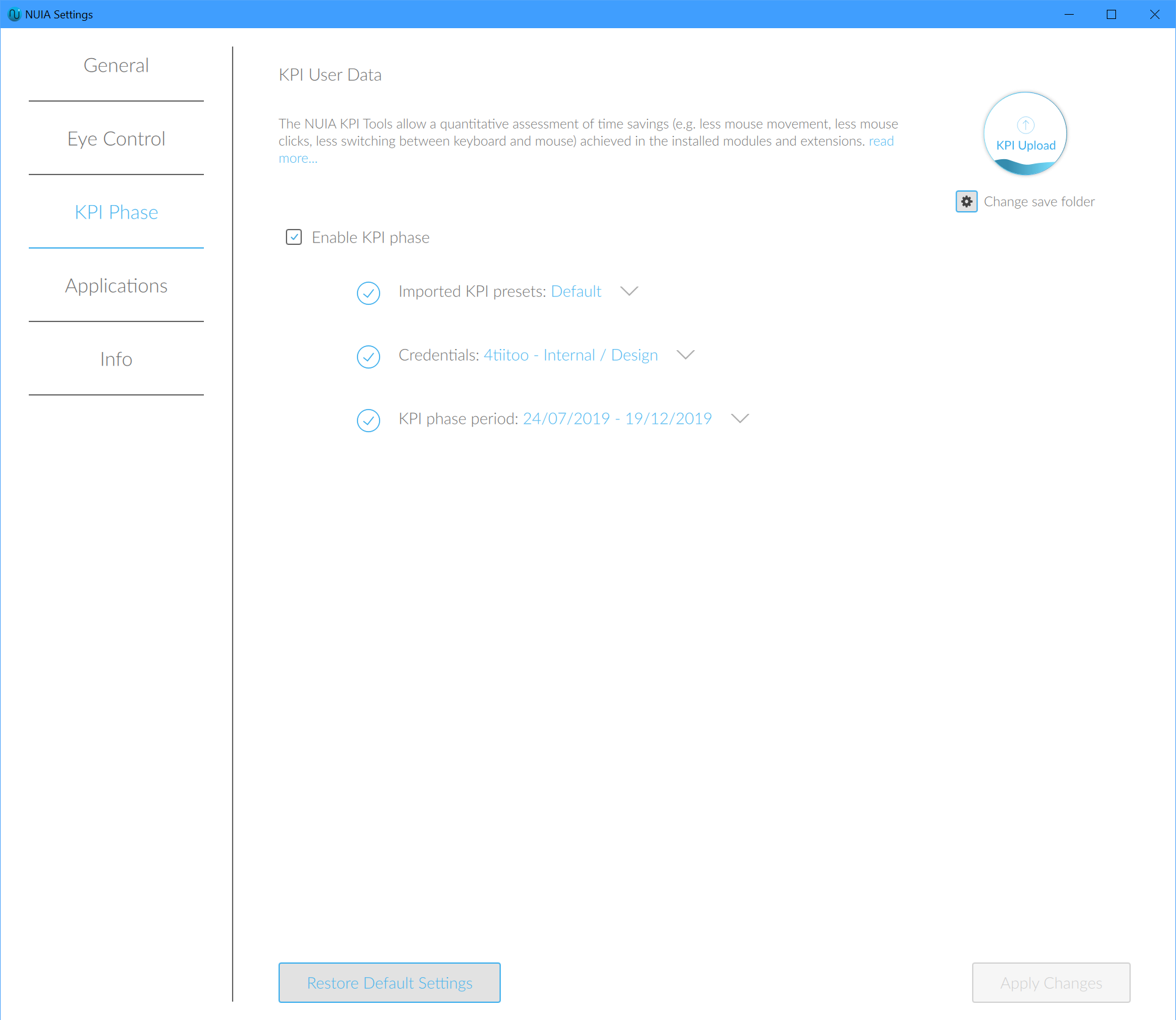
Task: Minimize the NUIA Settings window
Action: (x=1069, y=14)
